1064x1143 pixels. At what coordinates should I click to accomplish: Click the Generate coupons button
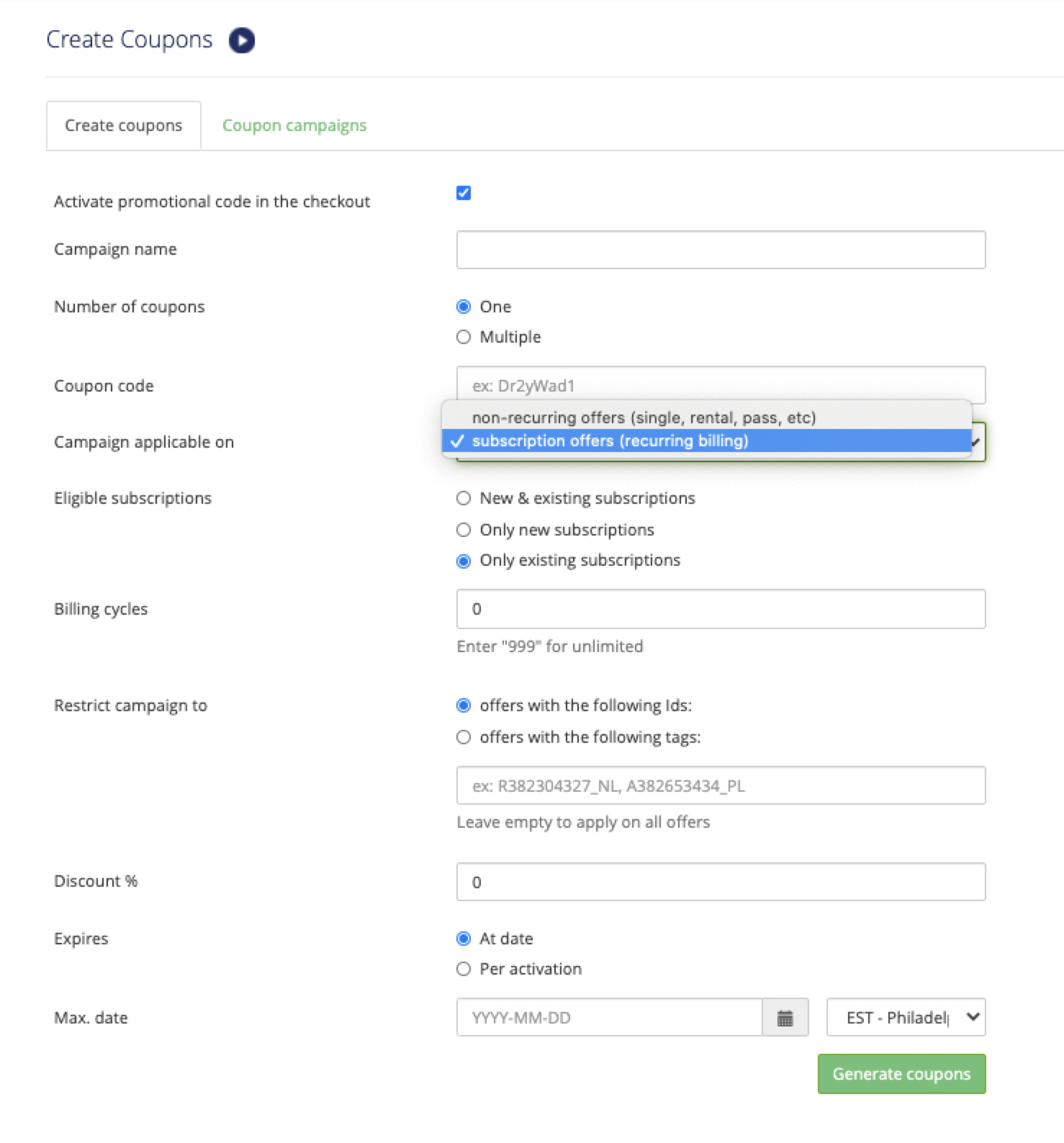[x=901, y=1074]
